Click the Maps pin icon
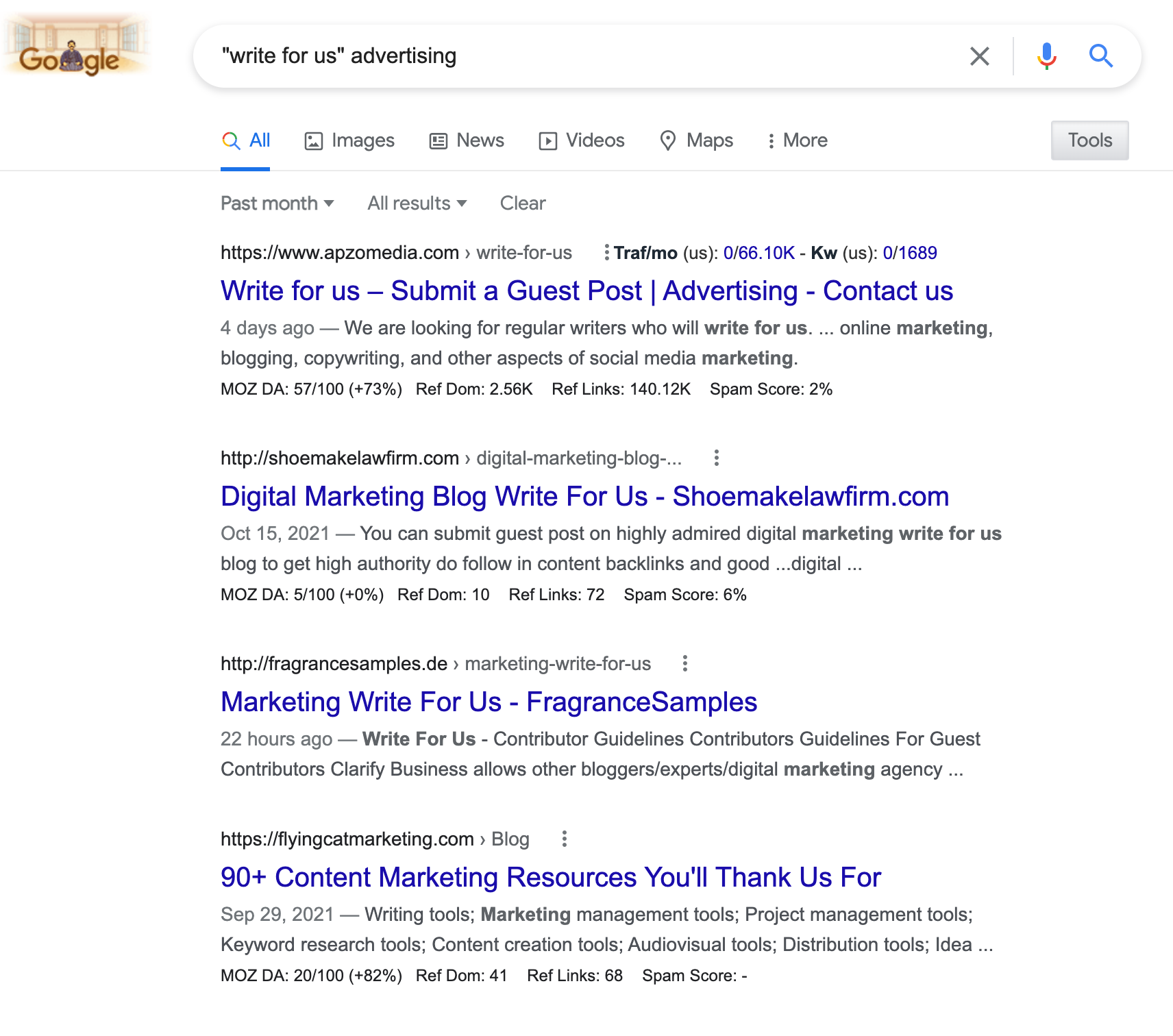The image size is (1173, 1036). click(x=668, y=140)
